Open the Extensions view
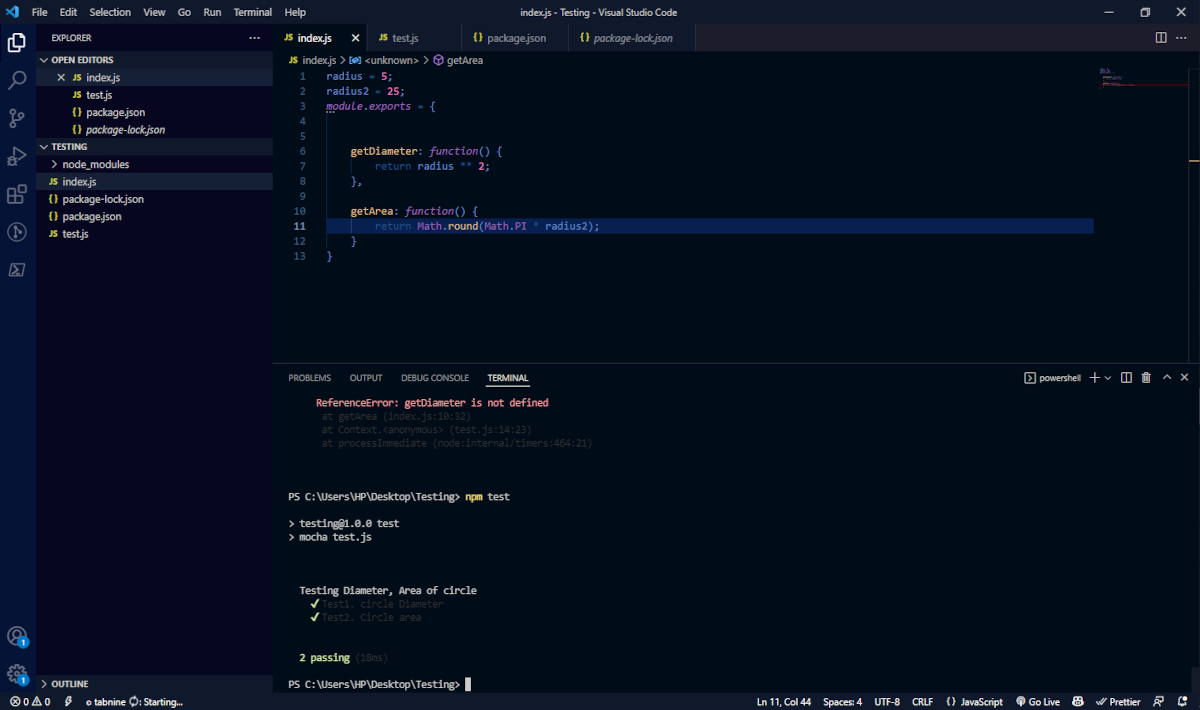 tap(16, 193)
